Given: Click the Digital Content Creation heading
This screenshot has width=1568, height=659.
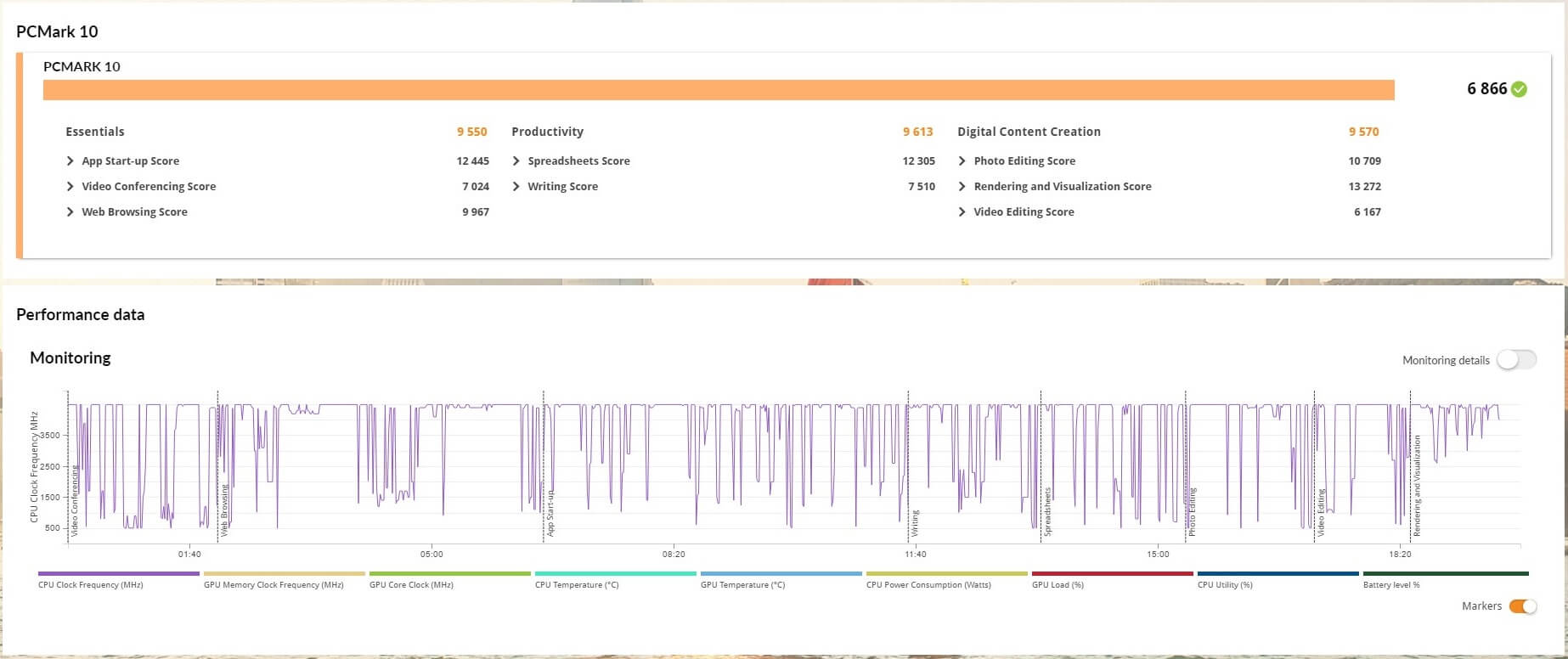Looking at the screenshot, I should (x=1029, y=132).
